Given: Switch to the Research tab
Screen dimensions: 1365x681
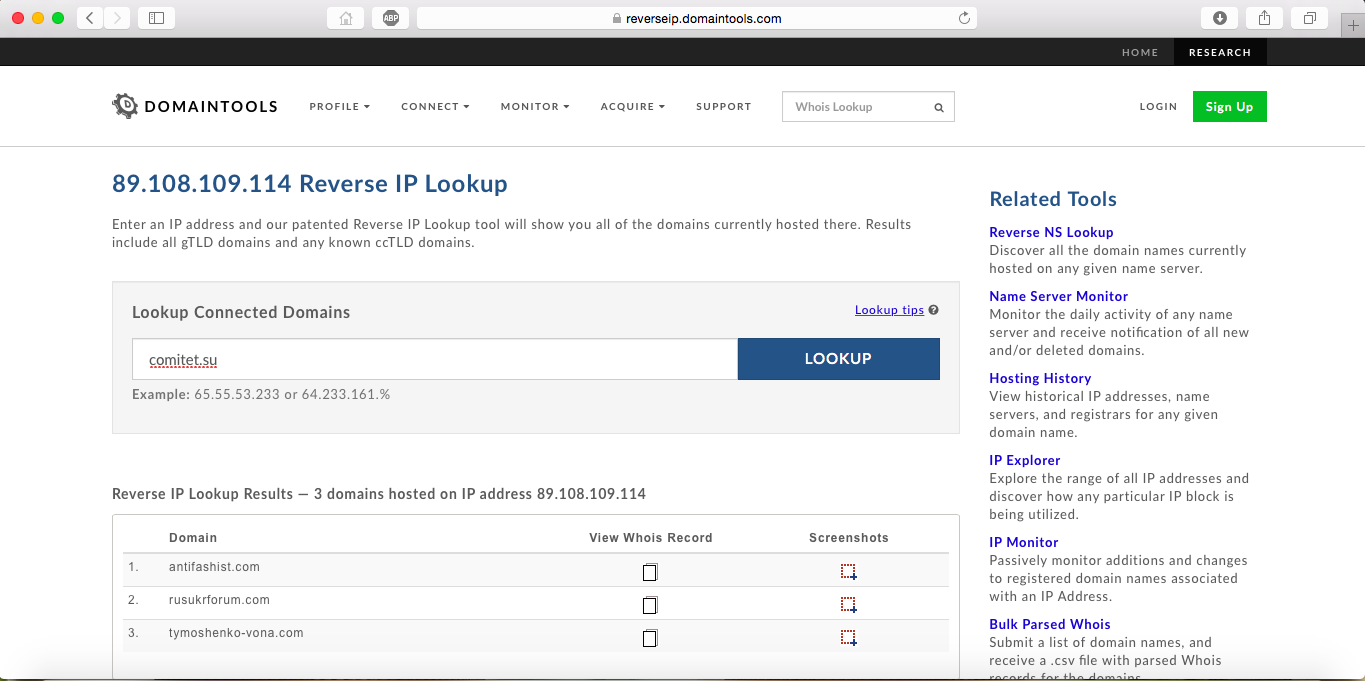Looking at the screenshot, I should point(1220,52).
